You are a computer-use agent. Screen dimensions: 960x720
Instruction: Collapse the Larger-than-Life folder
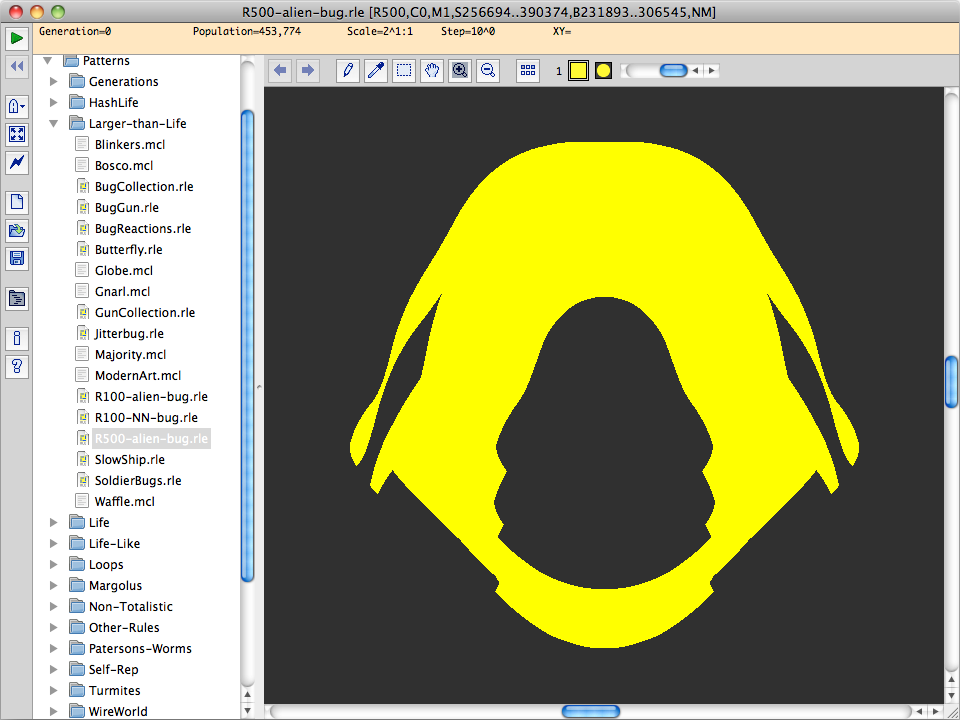pyautogui.click(x=54, y=124)
